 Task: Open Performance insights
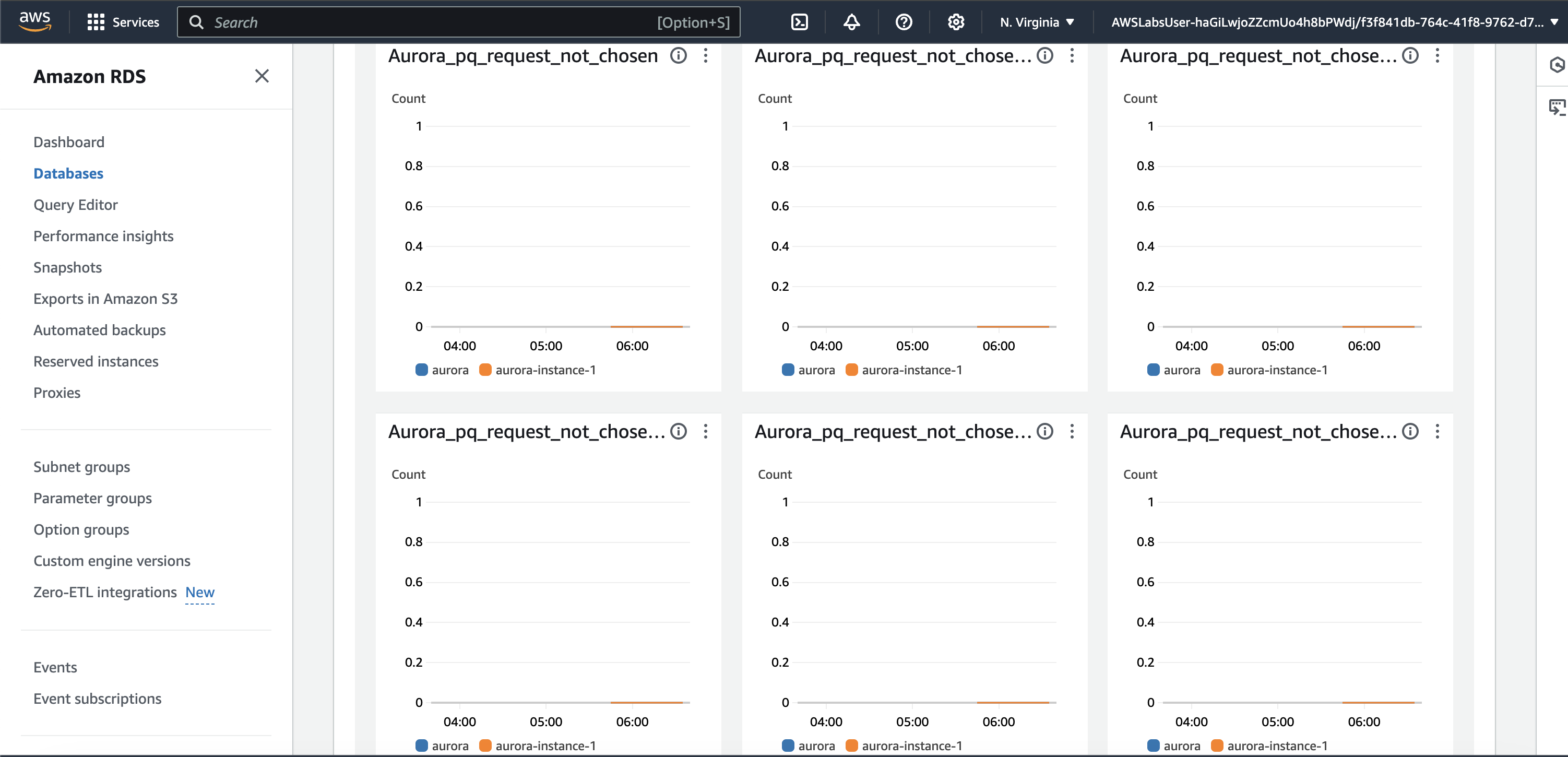103,235
